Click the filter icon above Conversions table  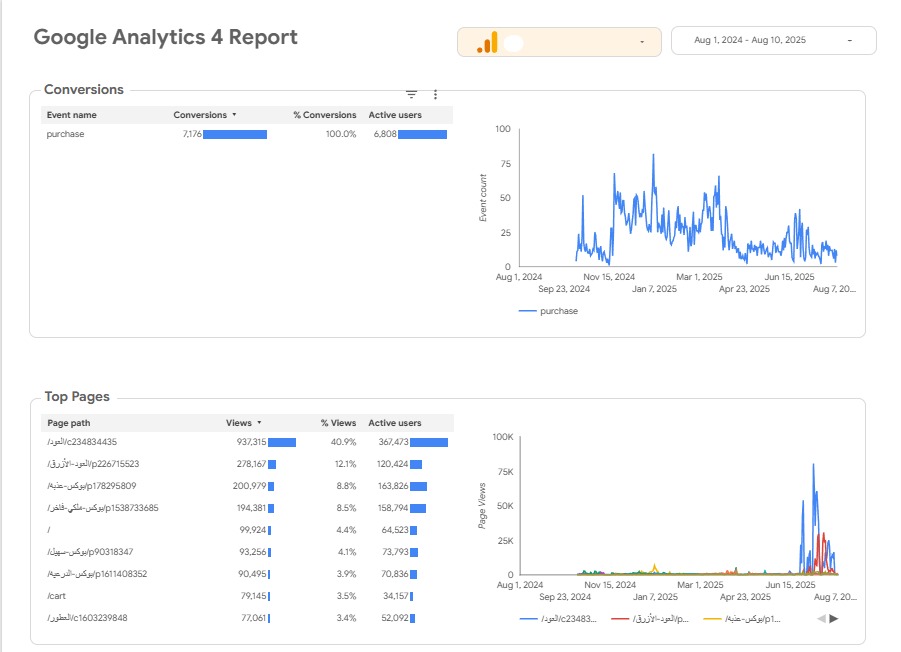[x=411, y=94]
